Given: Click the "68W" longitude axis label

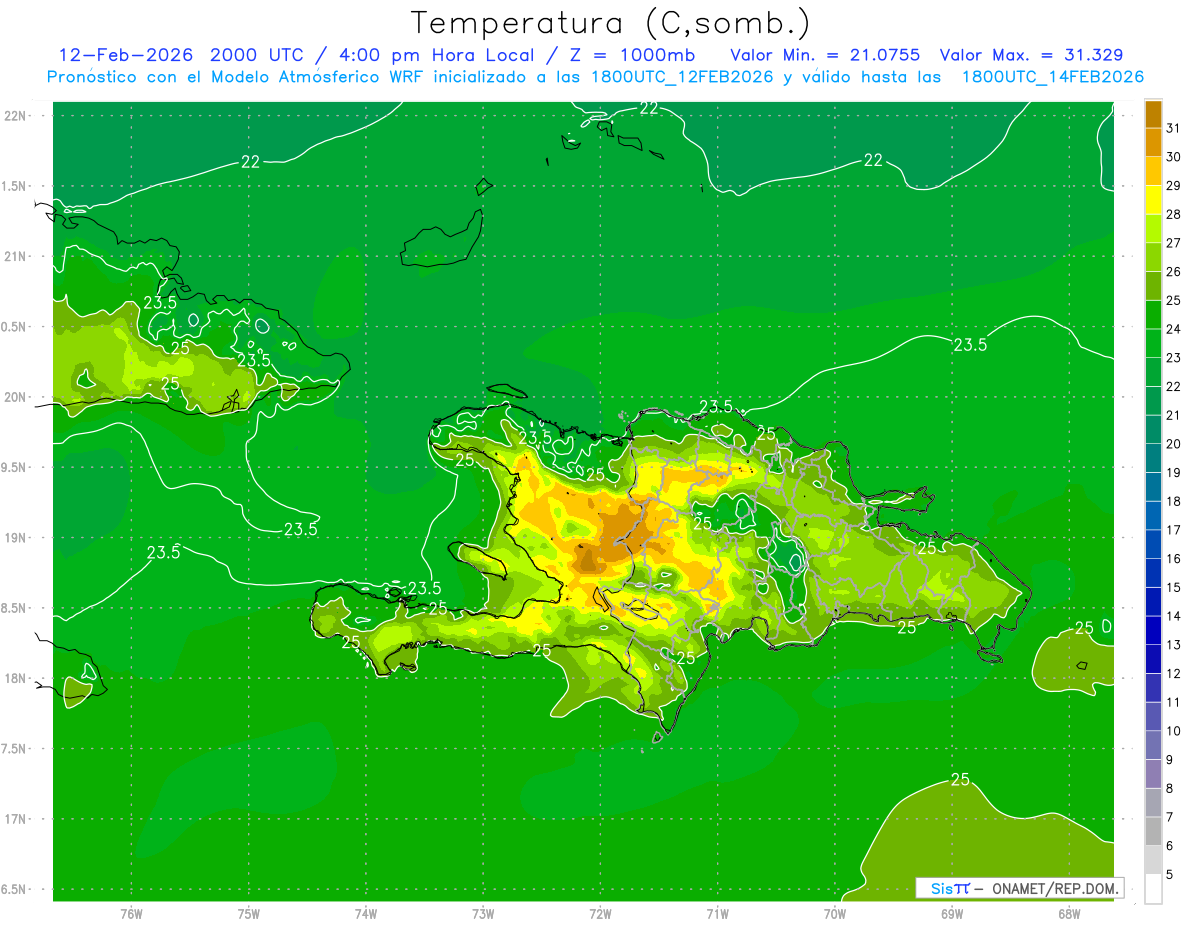Looking at the screenshot, I should [x=1069, y=913].
